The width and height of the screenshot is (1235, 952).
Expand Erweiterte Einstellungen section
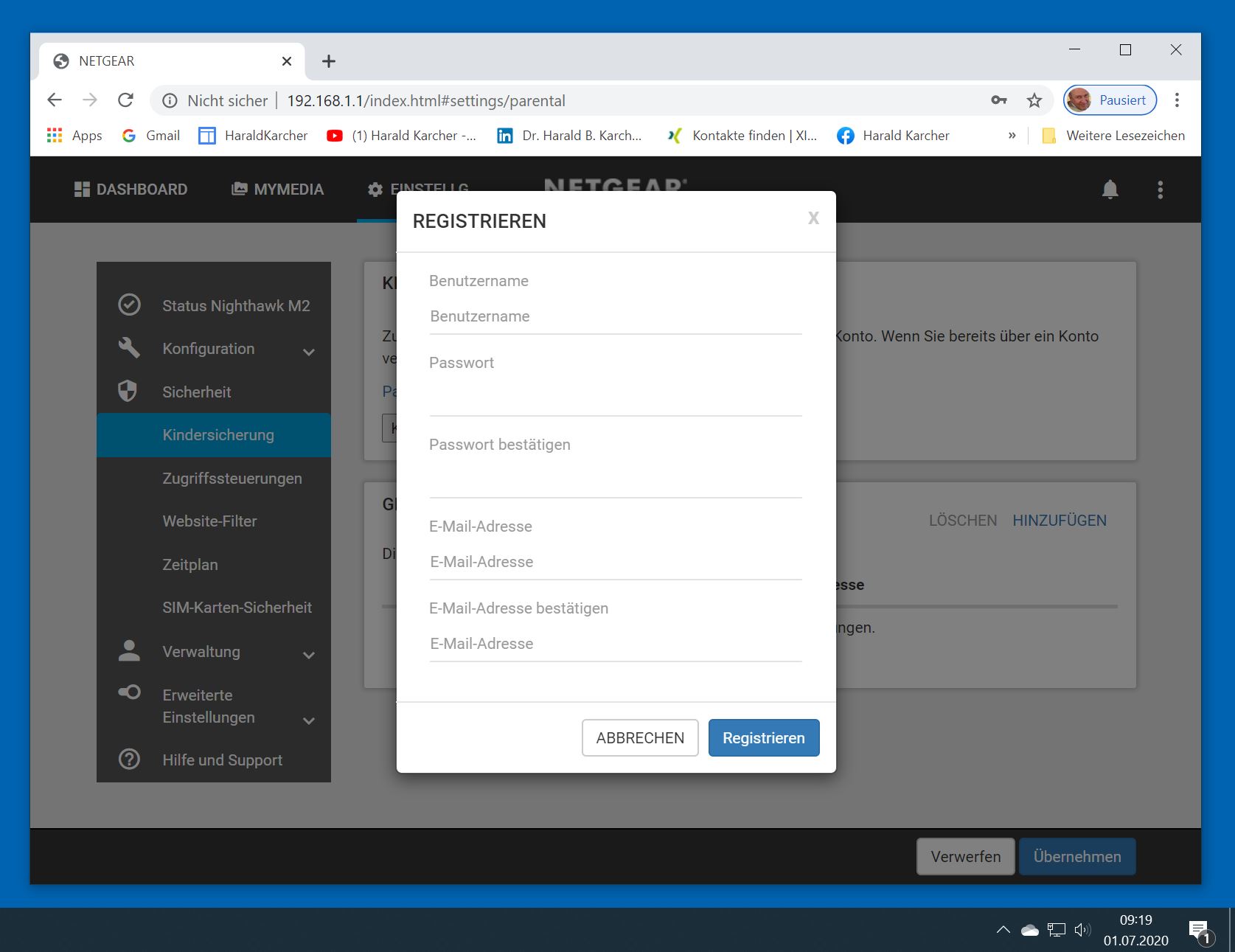[309, 720]
